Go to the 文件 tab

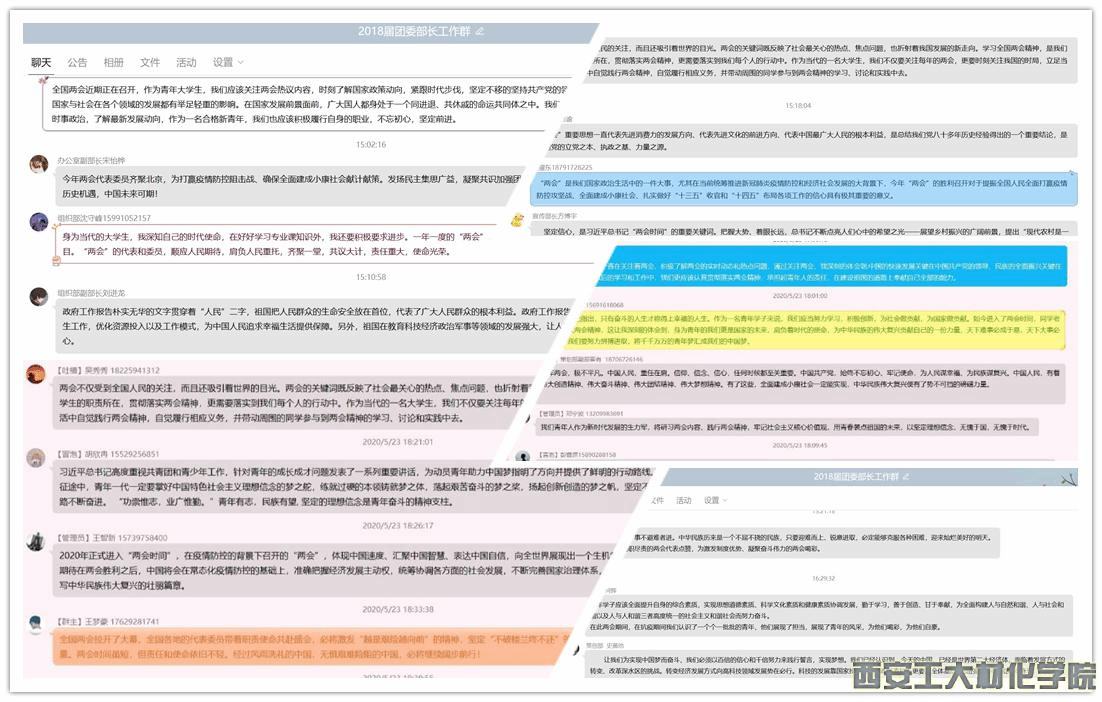tap(150, 62)
